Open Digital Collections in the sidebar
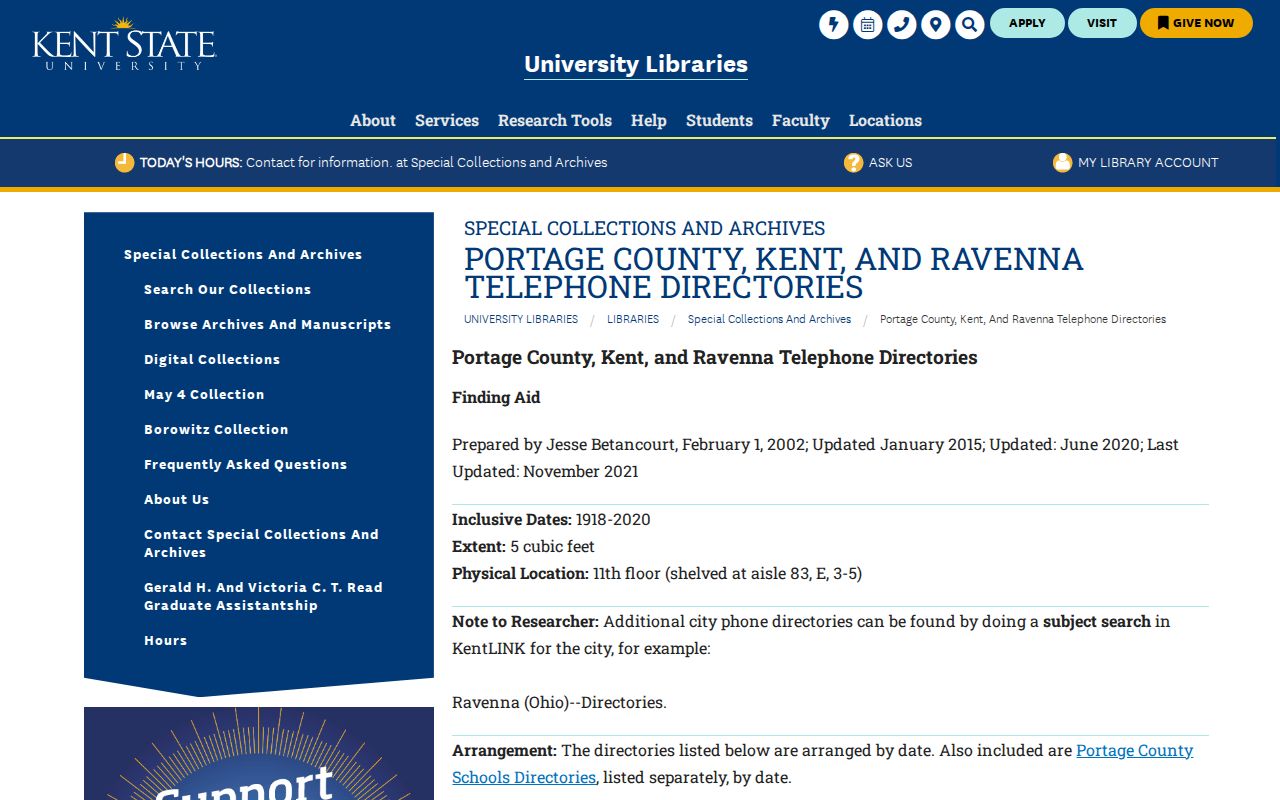Viewport: 1280px width, 800px height. [x=212, y=359]
